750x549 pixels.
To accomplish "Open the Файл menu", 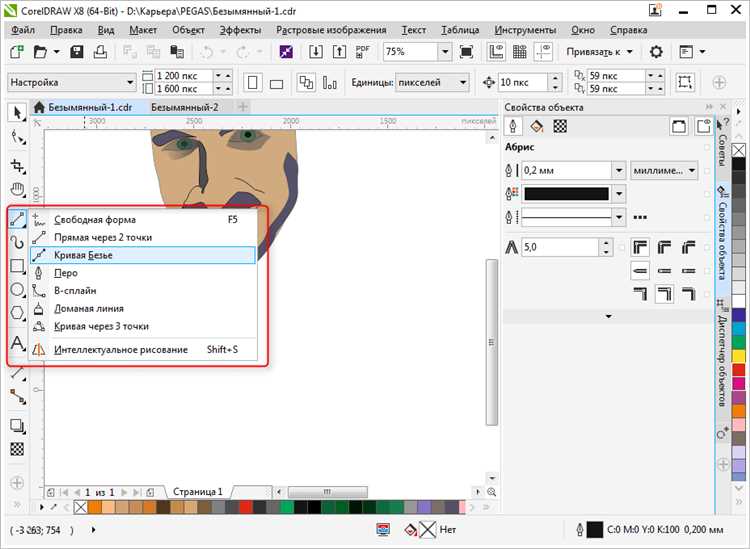I will pyautogui.click(x=23, y=30).
